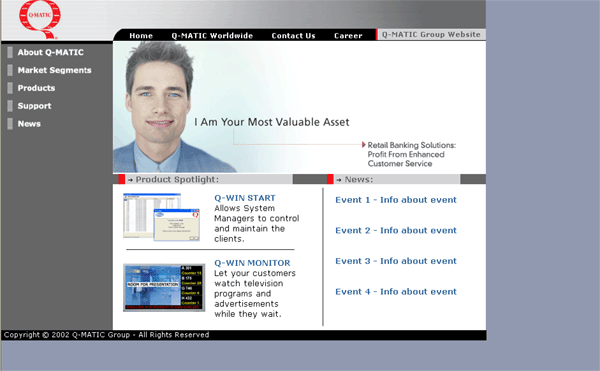
Task: Click 'I Am Your Most Valuable Asset' text
Action: click(x=272, y=122)
